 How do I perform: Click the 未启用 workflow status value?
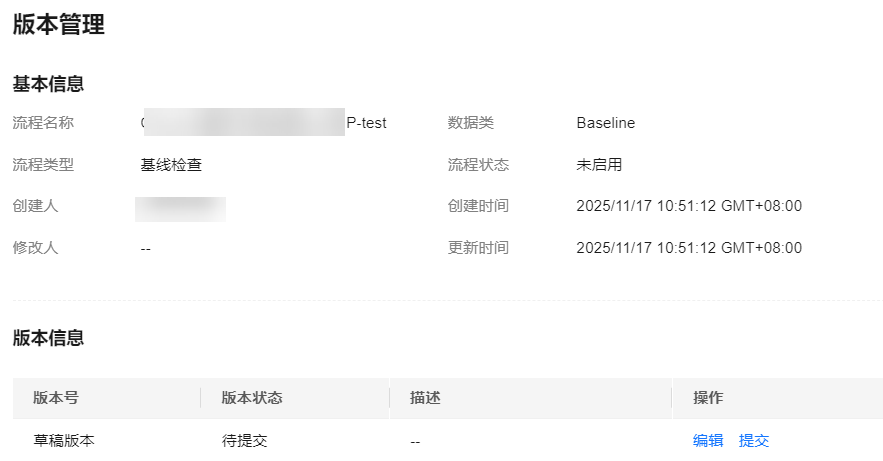(x=599, y=165)
